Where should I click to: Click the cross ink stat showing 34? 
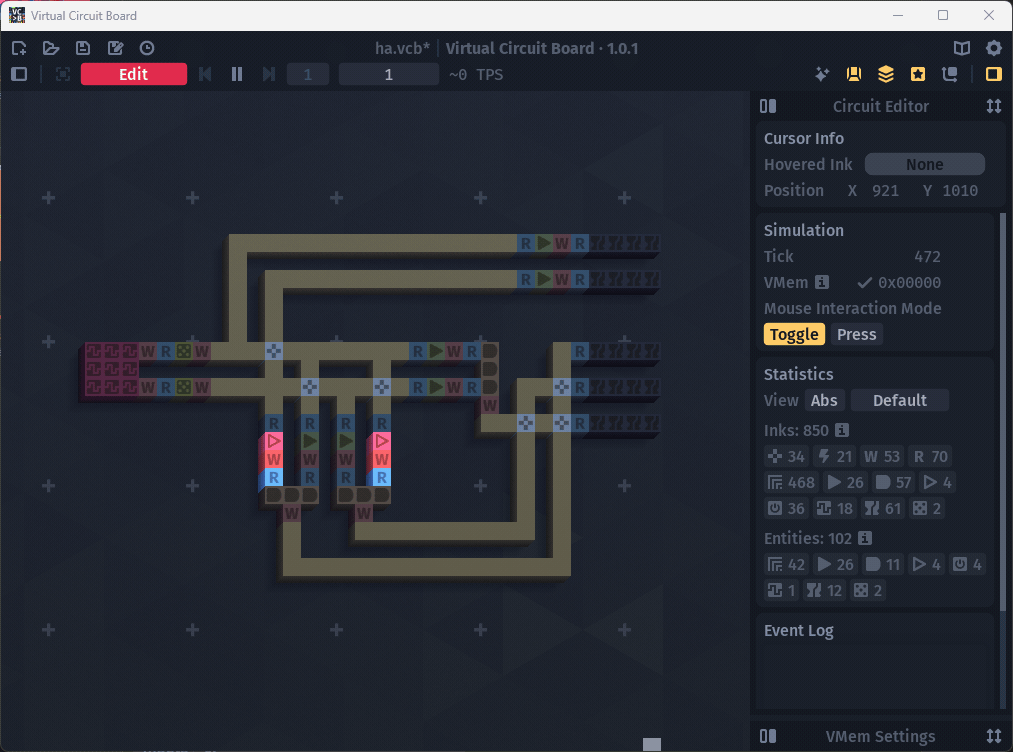pos(786,456)
